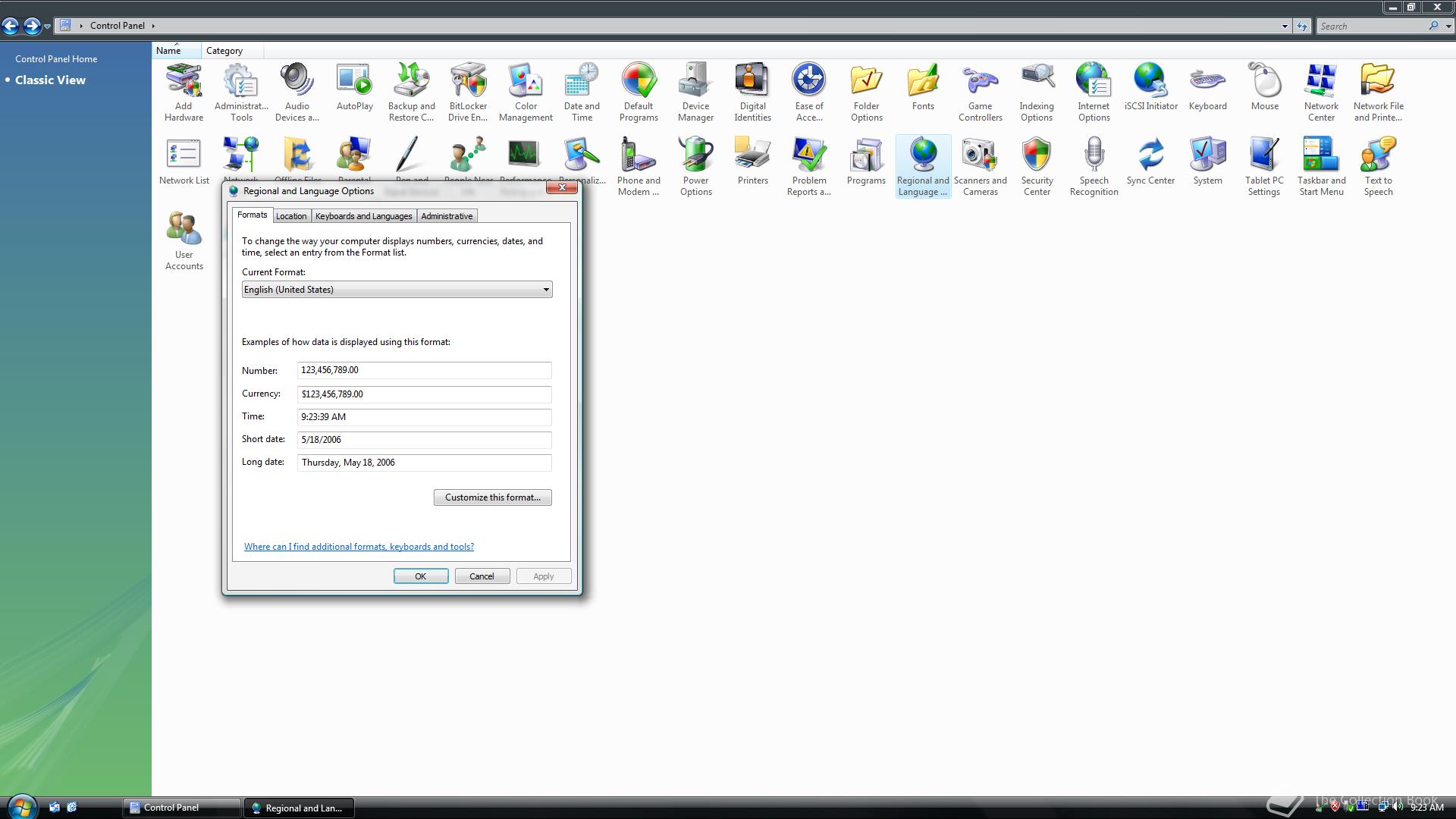The height and width of the screenshot is (819, 1456).
Task: Open the Add Hardware applet
Action: coord(184,92)
